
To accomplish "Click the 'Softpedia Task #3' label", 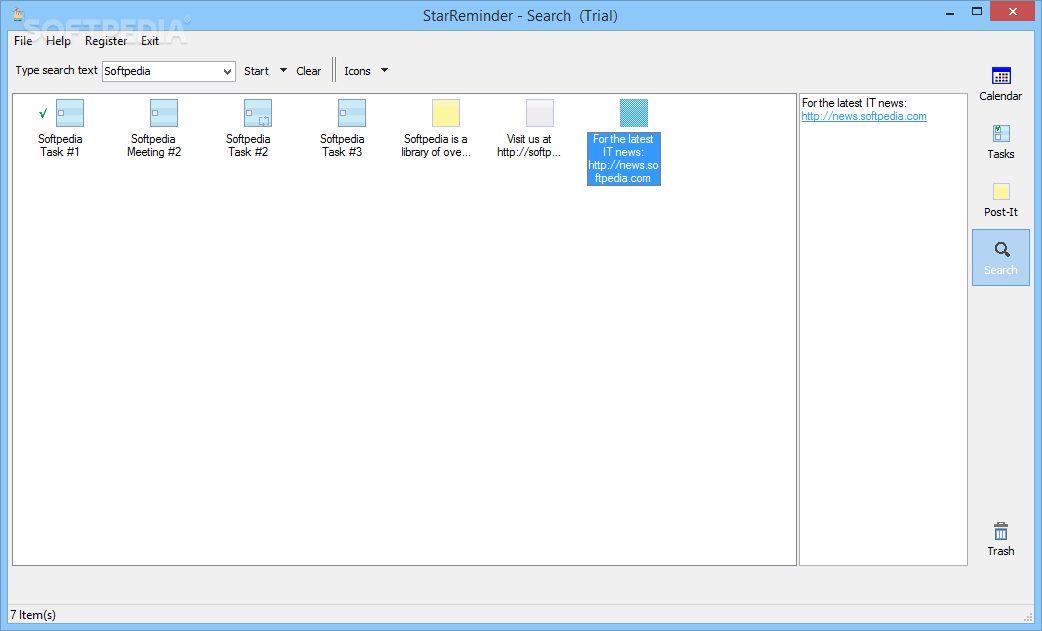I will click(342, 145).
